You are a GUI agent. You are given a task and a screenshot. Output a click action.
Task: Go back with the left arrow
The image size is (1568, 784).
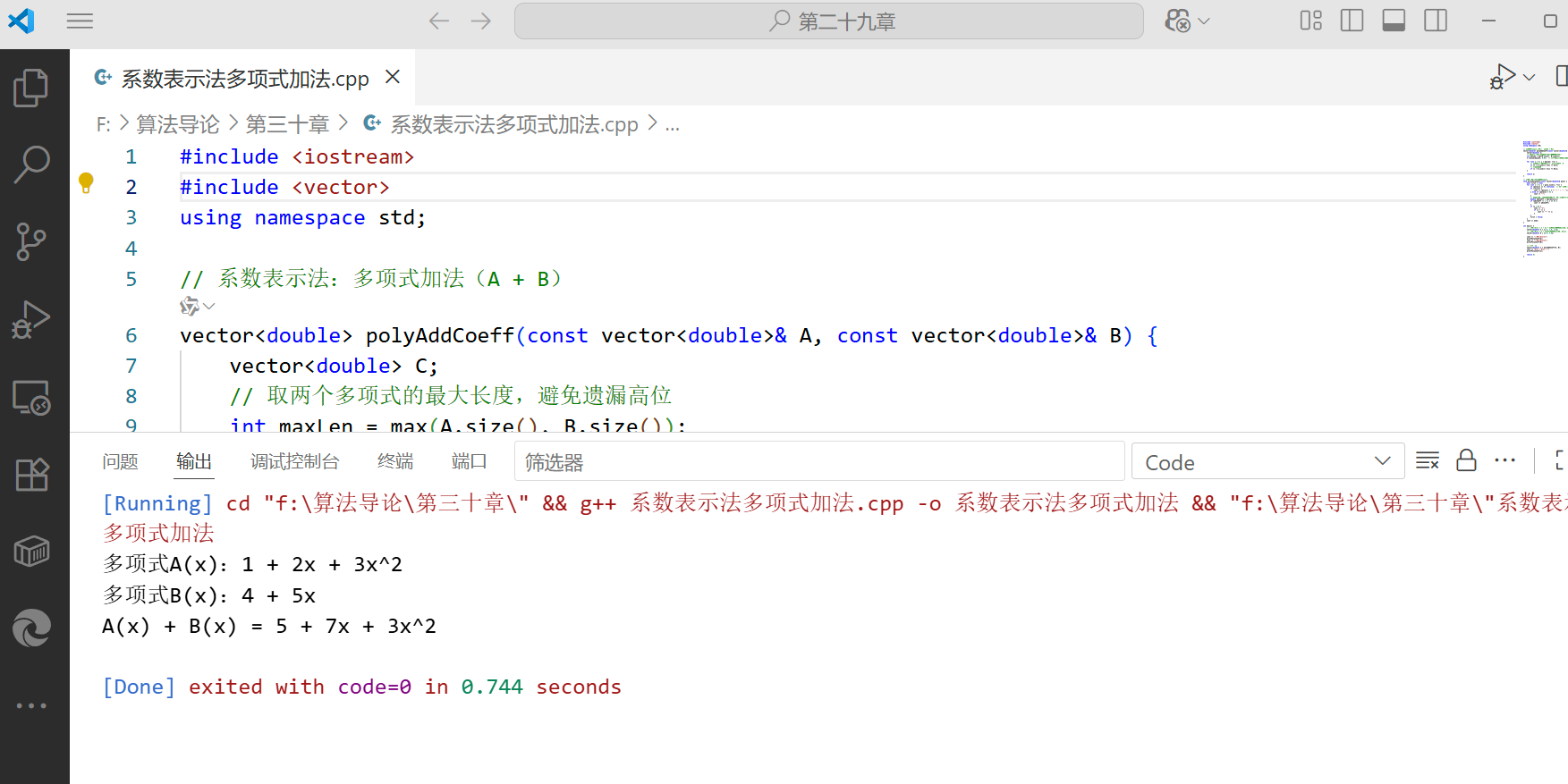[x=438, y=21]
